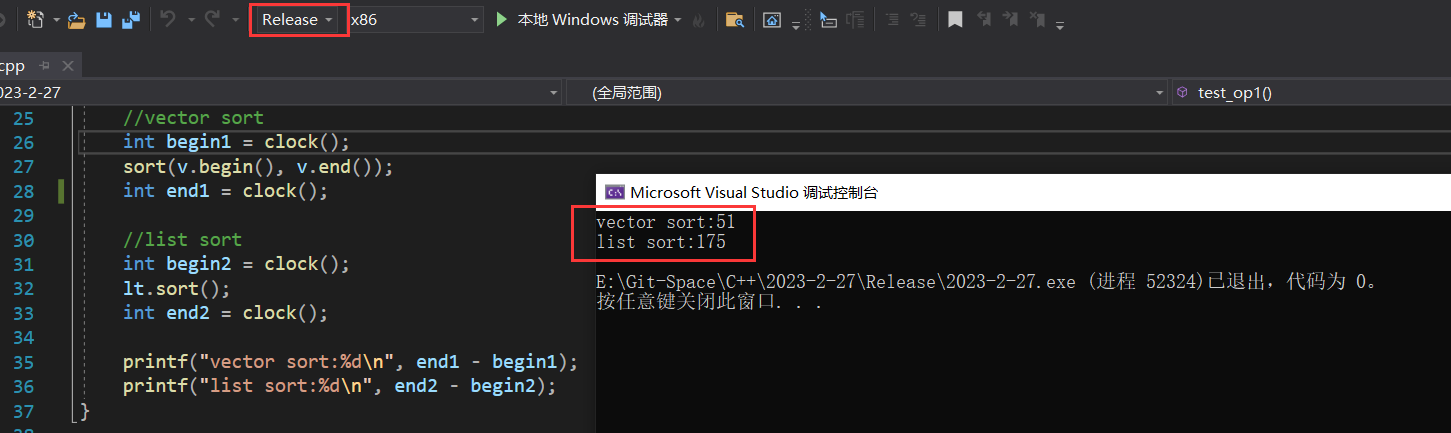Open the toolbar overflow options after the home icon
Image resolution: width=1451 pixels, height=433 pixels.
tap(796, 24)
